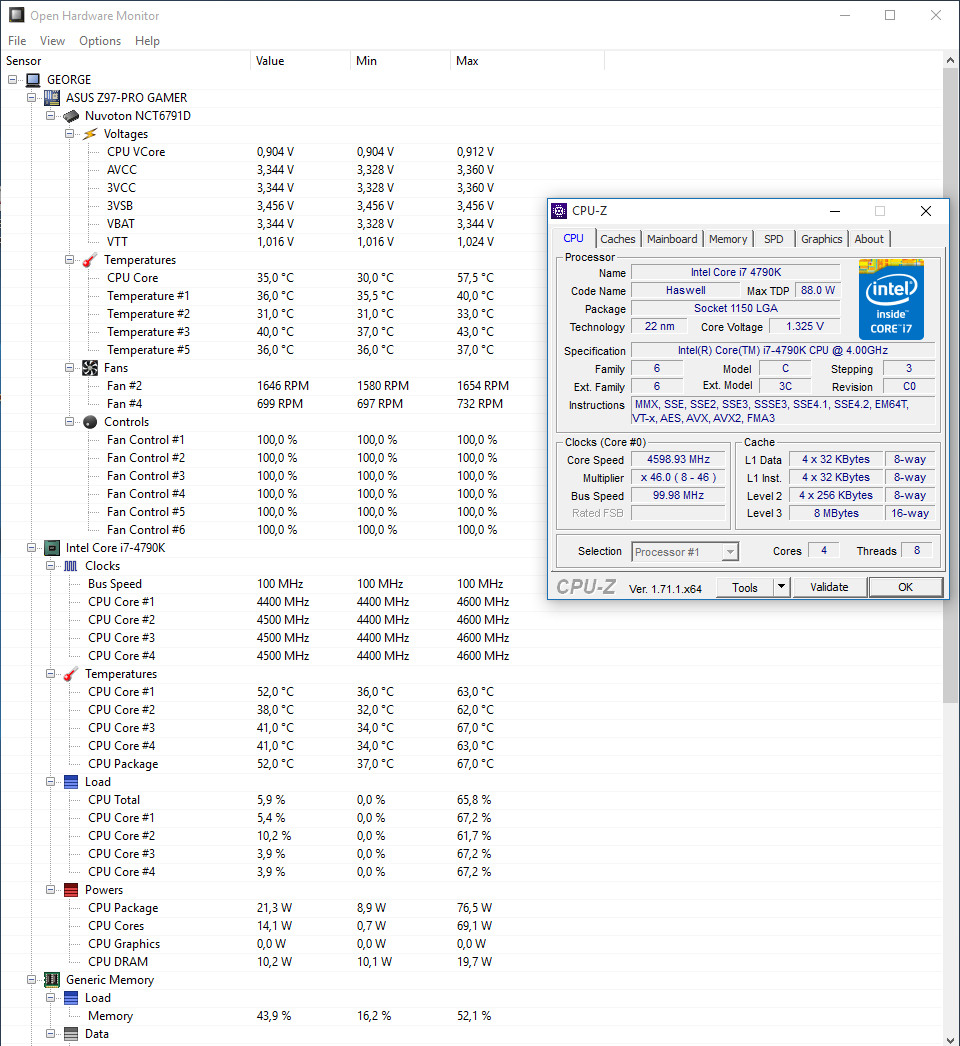Click the Data icon under Generic Memory

coord(71,1035)
